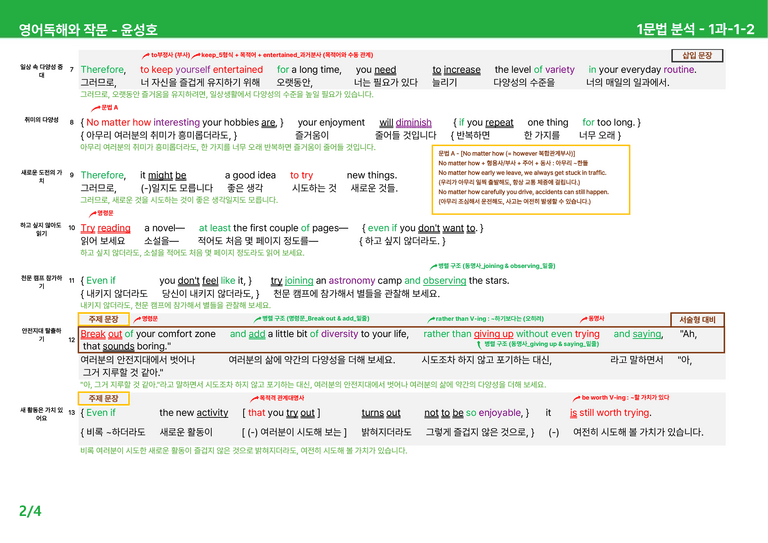
Task: Click the red '명령문' arrow above 'Try reading'
Action: (93, 213)
